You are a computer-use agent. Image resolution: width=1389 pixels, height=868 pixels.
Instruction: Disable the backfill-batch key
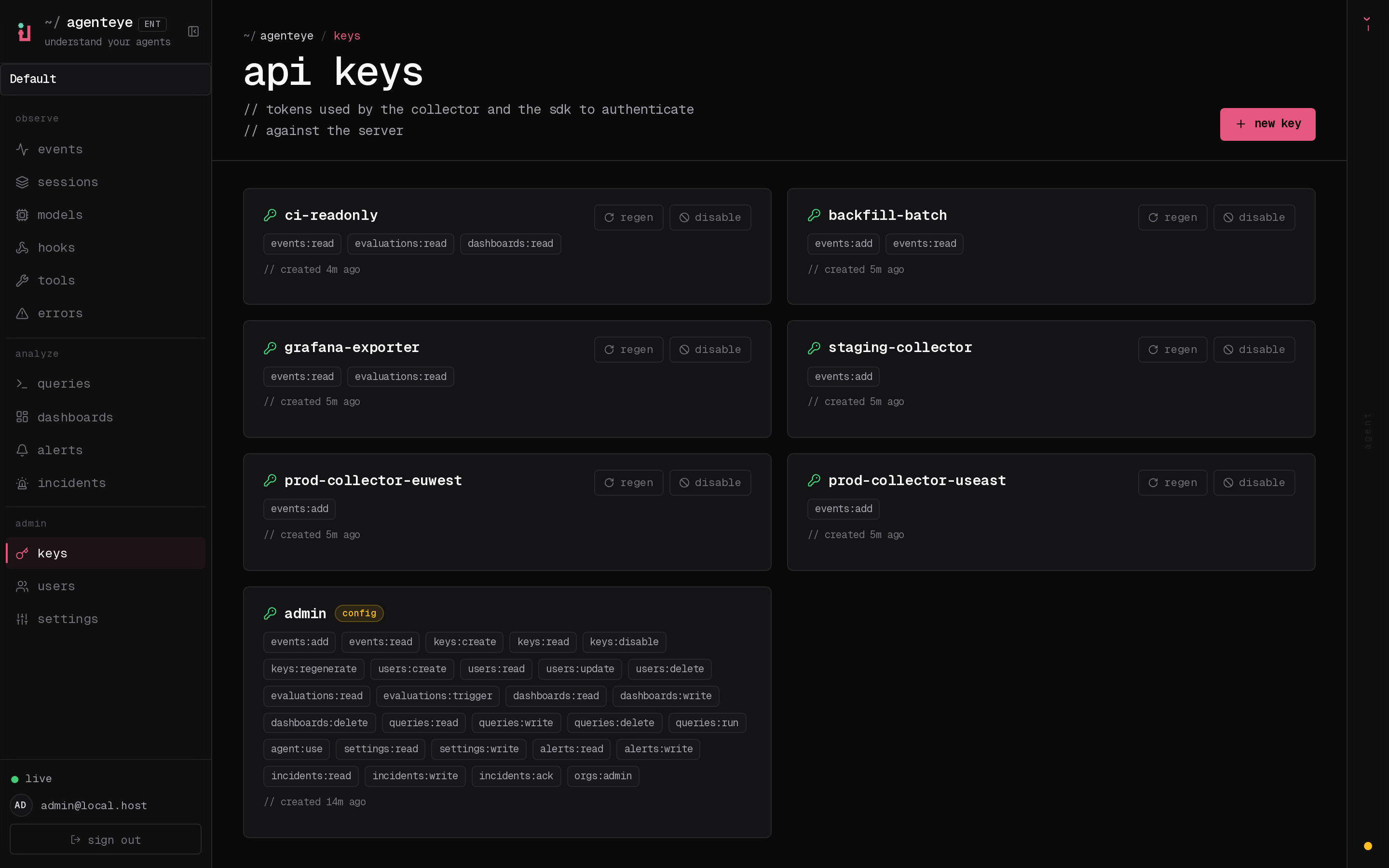click(1254, 217)
